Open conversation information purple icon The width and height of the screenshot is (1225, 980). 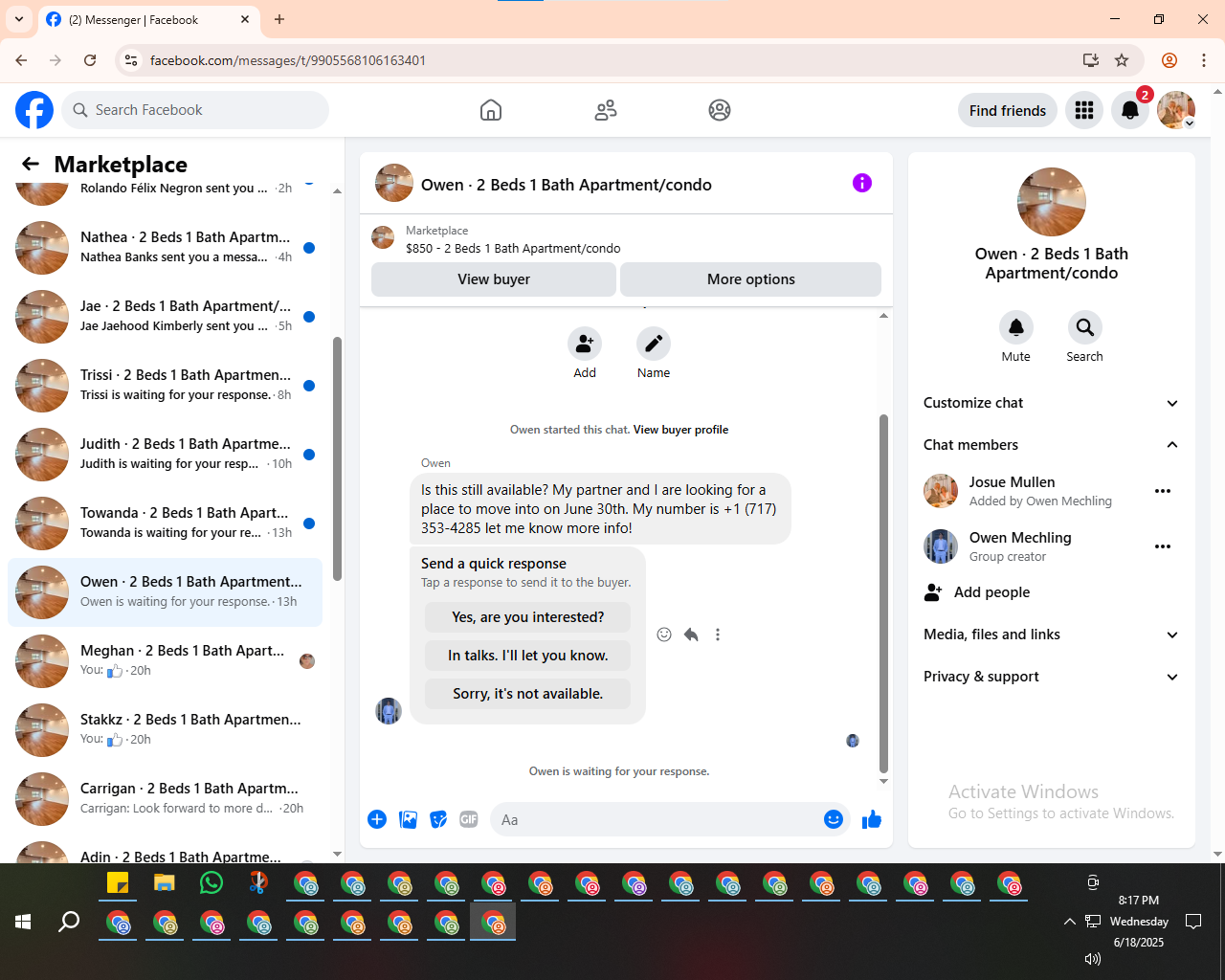[x=862, y=183]
